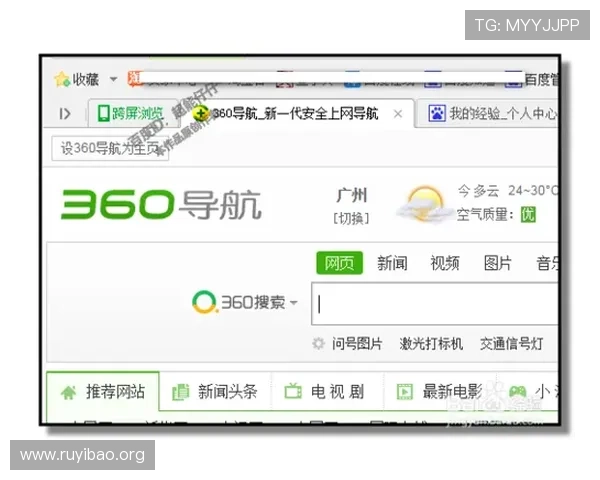Open 激光打标机 hot search link
Viewport: 600px width, 480px height.
pos(431,344)
